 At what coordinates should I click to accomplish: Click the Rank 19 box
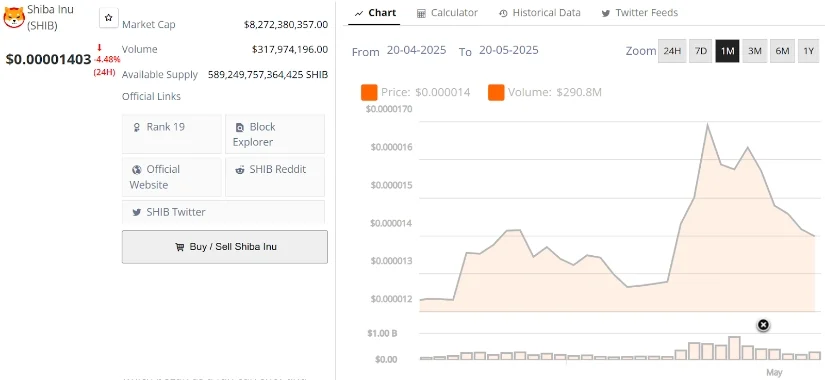coord(172,134)
